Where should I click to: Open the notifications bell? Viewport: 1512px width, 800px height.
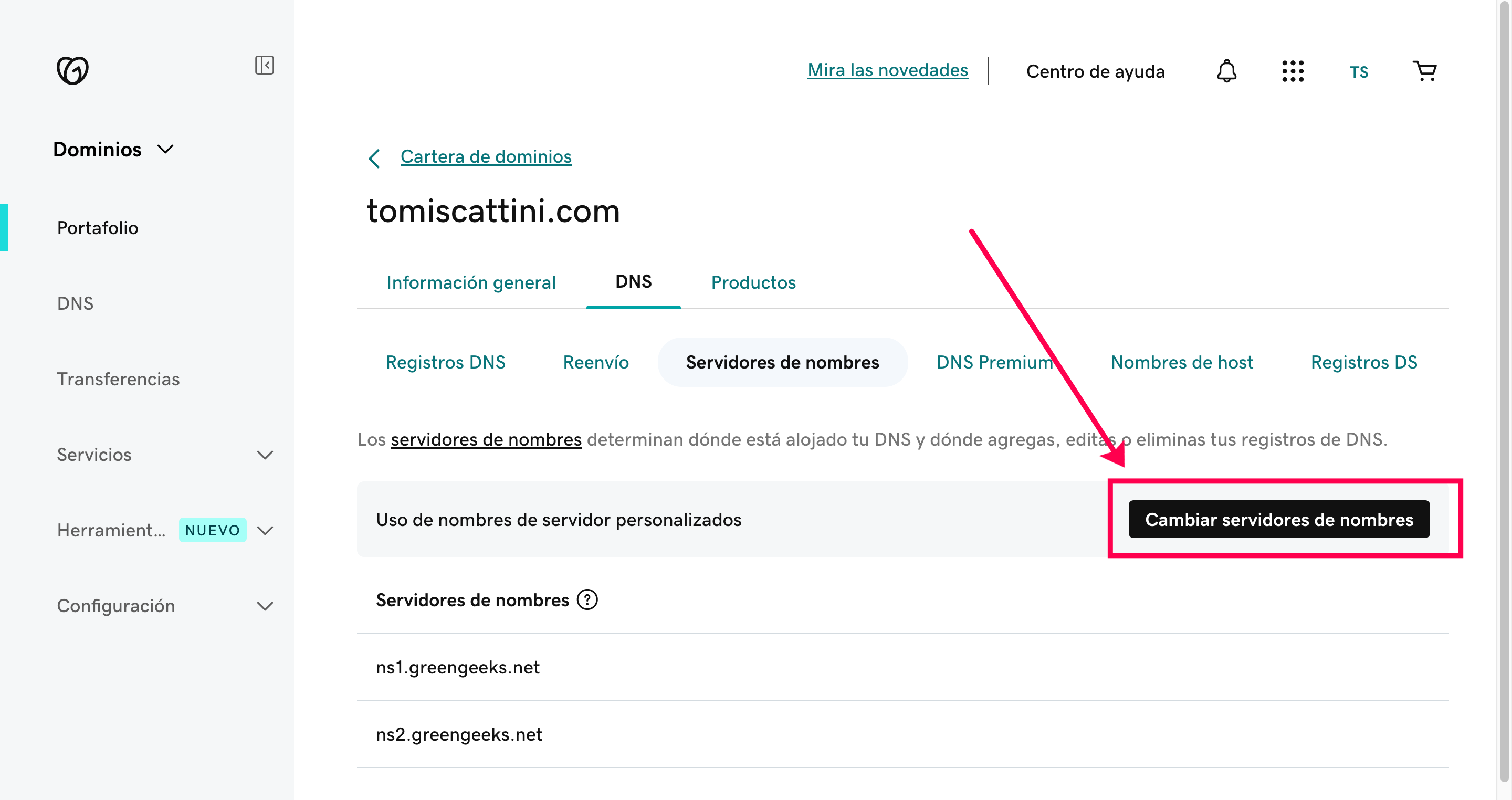point(1226,71)
